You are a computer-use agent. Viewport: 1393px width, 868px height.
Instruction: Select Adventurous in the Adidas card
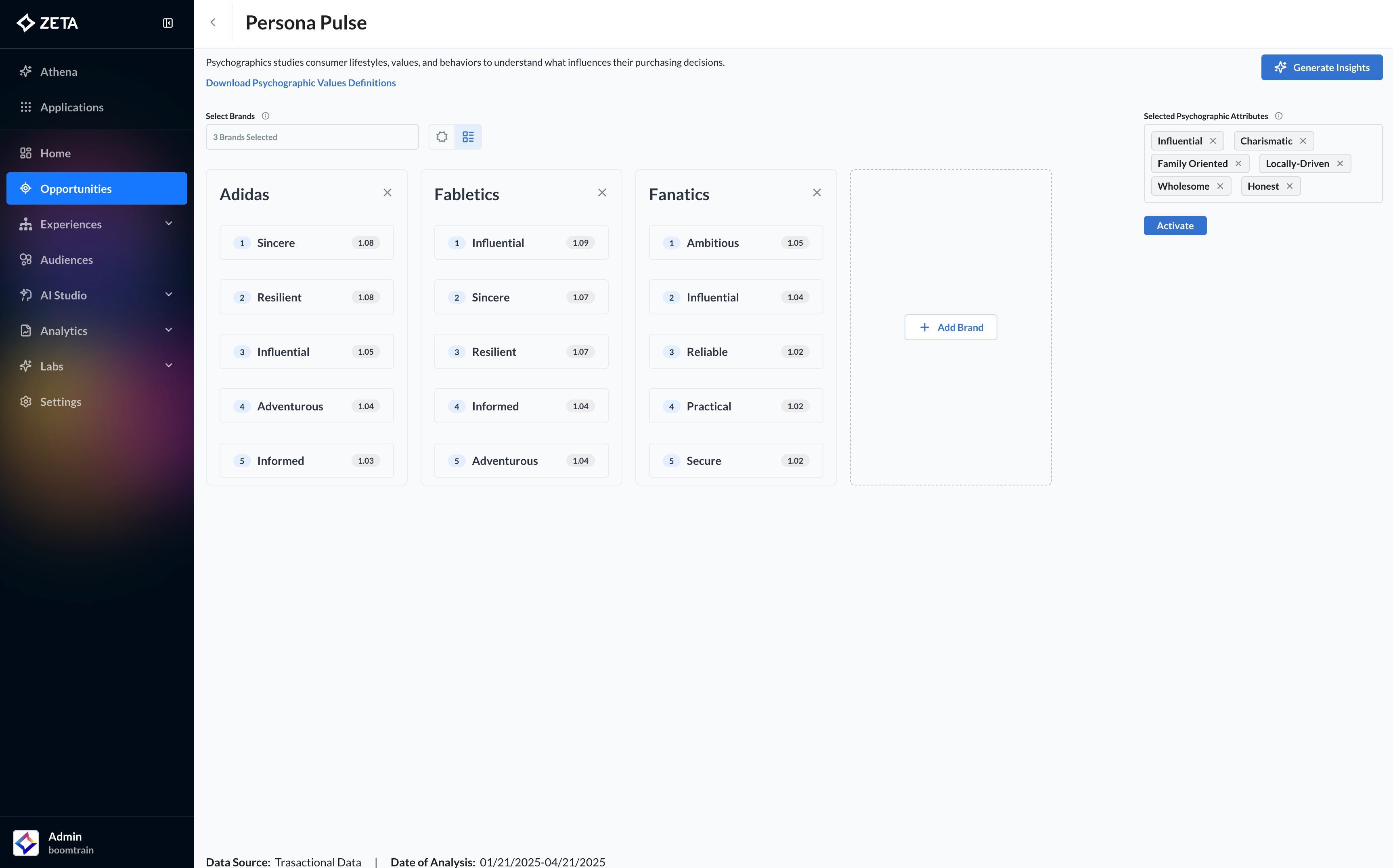pos(307,406)
